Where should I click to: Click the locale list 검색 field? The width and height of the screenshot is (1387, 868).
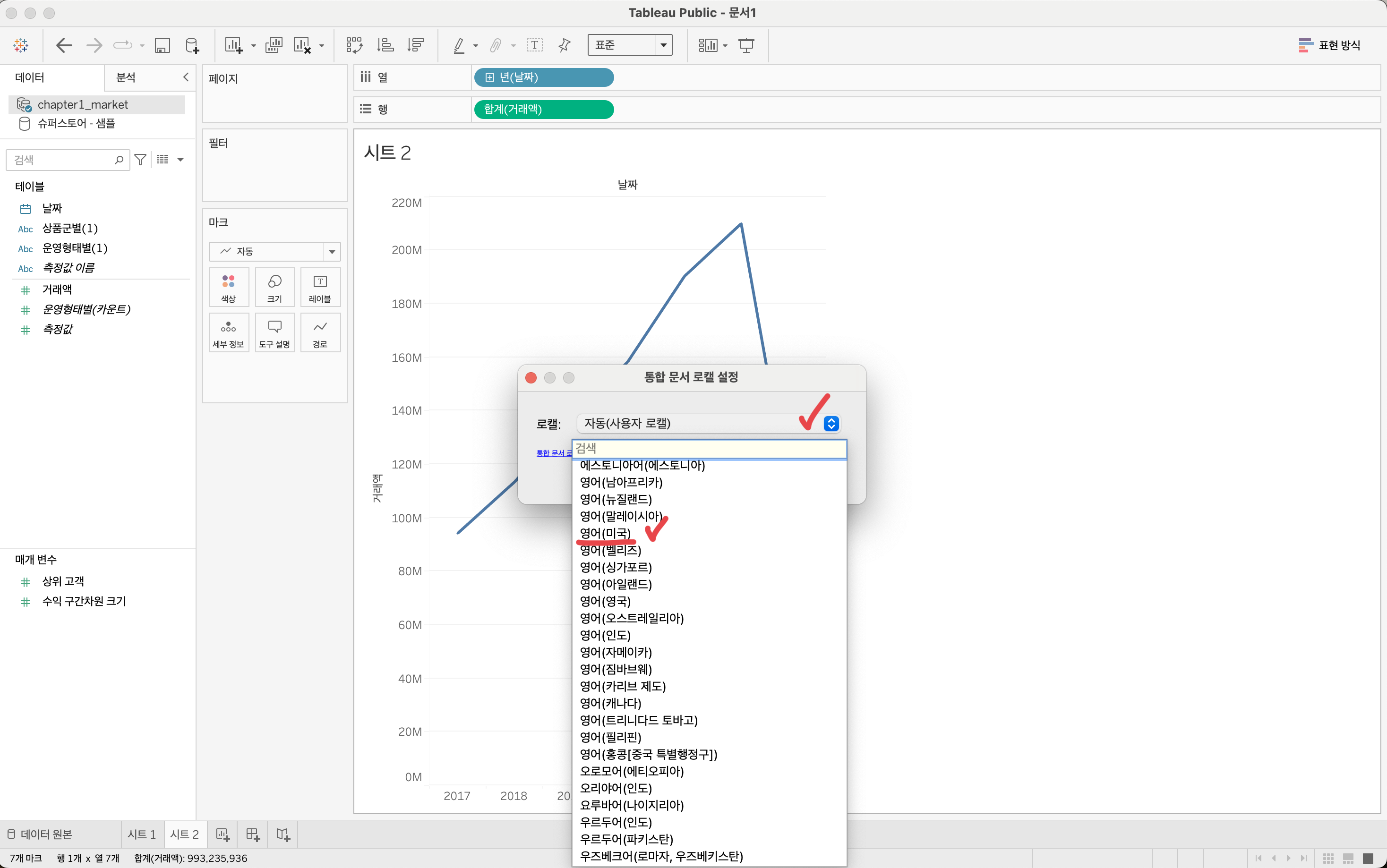click(709, 448)
